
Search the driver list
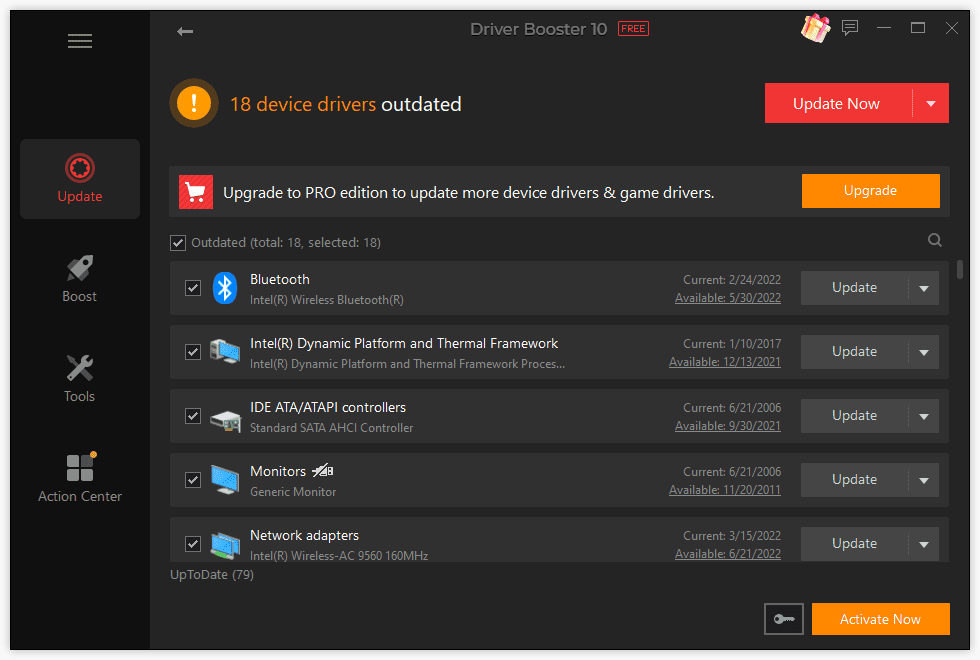(x=934, y=240)
